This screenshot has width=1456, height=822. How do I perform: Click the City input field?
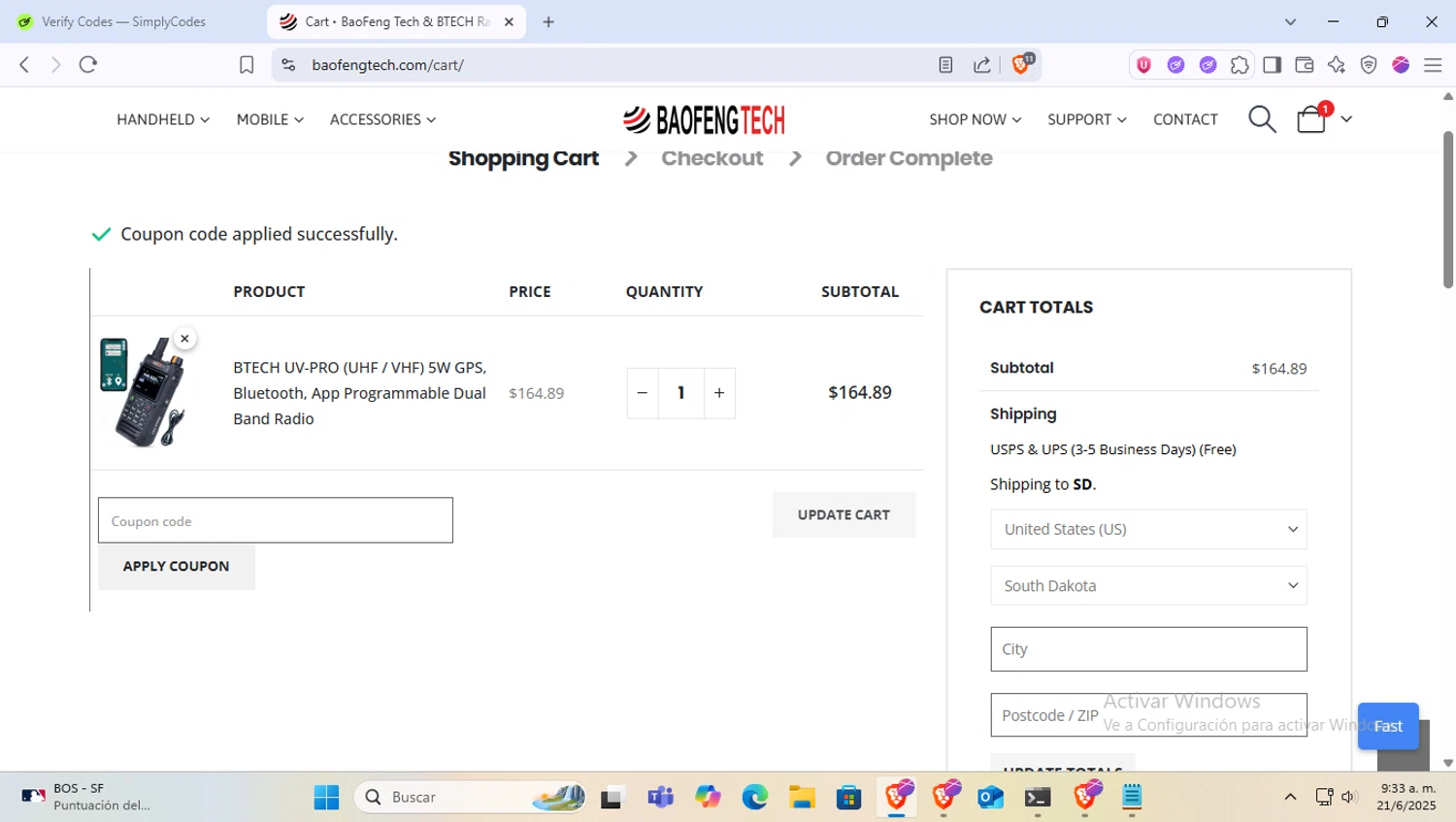click(1148, 649)
